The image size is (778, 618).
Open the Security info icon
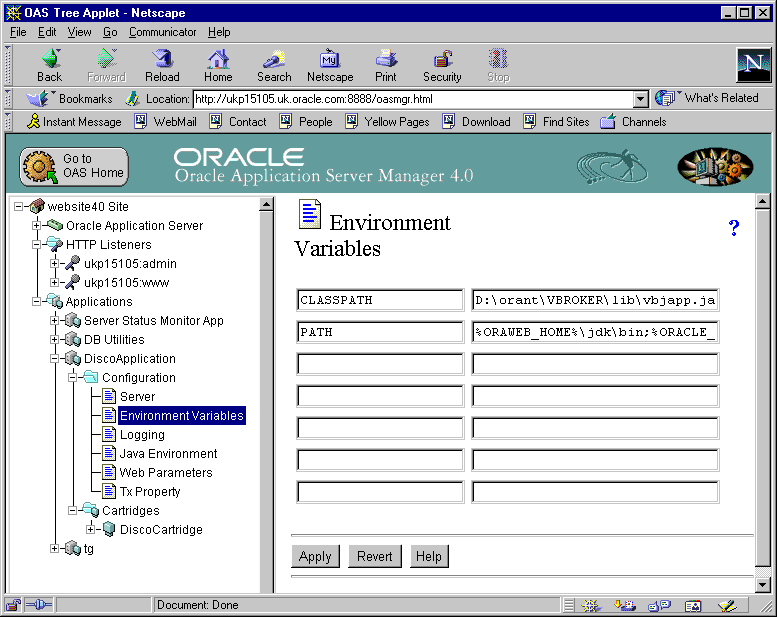(442, 59)
